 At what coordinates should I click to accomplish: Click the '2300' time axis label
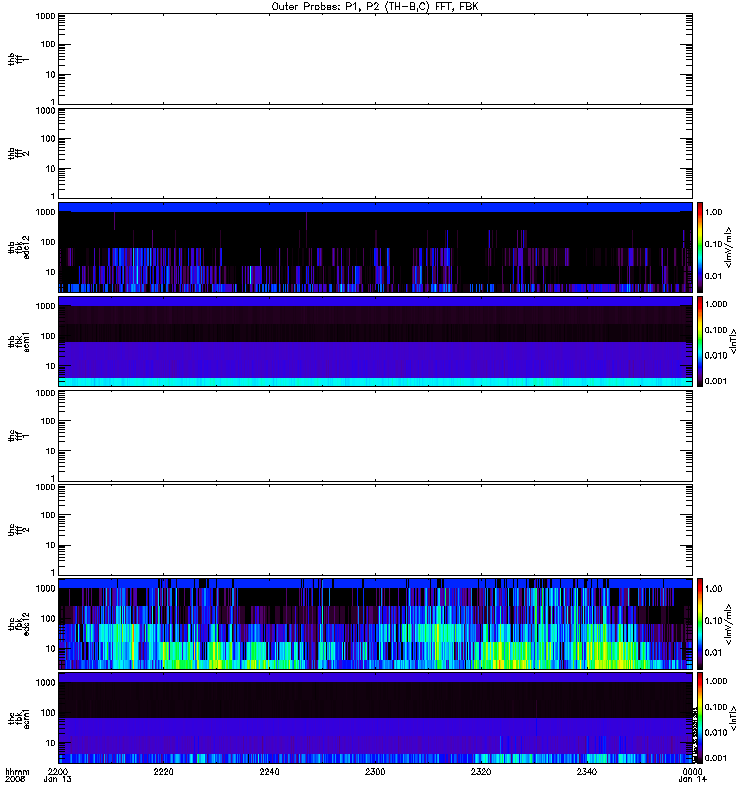[375, 771]
